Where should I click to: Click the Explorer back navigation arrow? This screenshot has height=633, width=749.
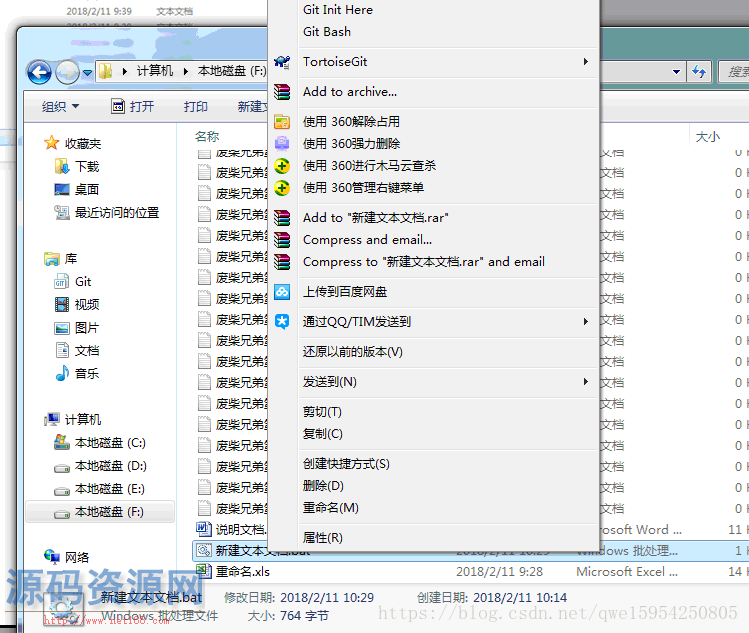point(39,72)
